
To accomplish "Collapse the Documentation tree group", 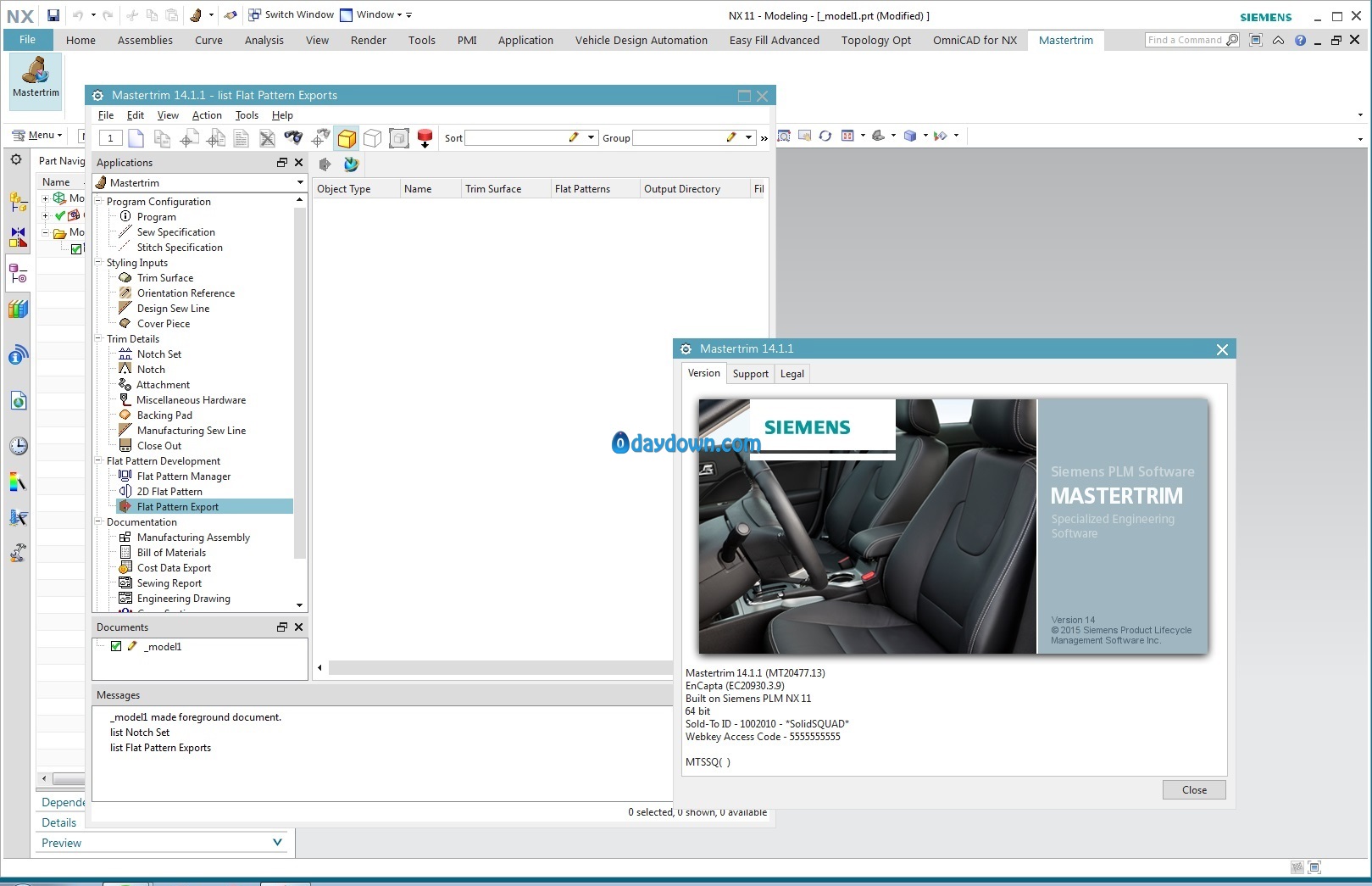I will (98, 522).
